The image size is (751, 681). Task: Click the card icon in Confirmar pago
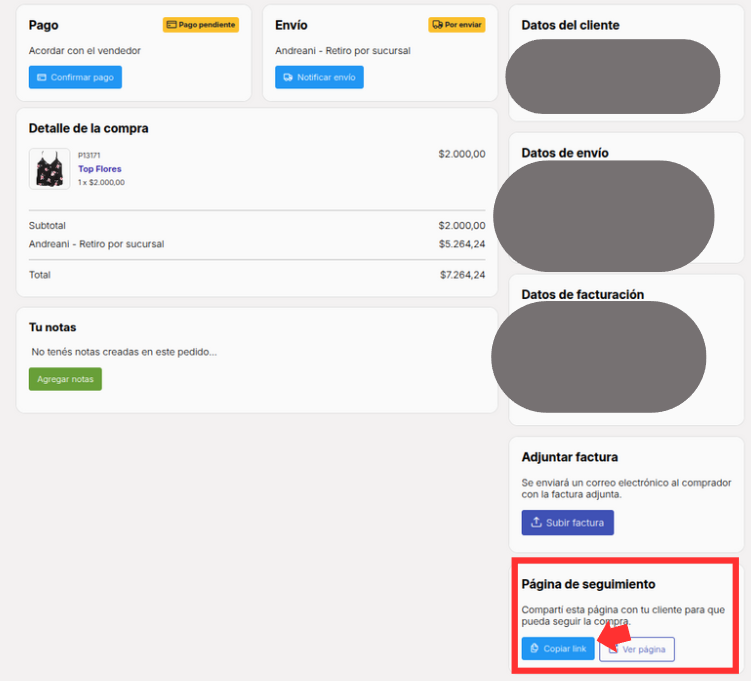click(42, 77)
